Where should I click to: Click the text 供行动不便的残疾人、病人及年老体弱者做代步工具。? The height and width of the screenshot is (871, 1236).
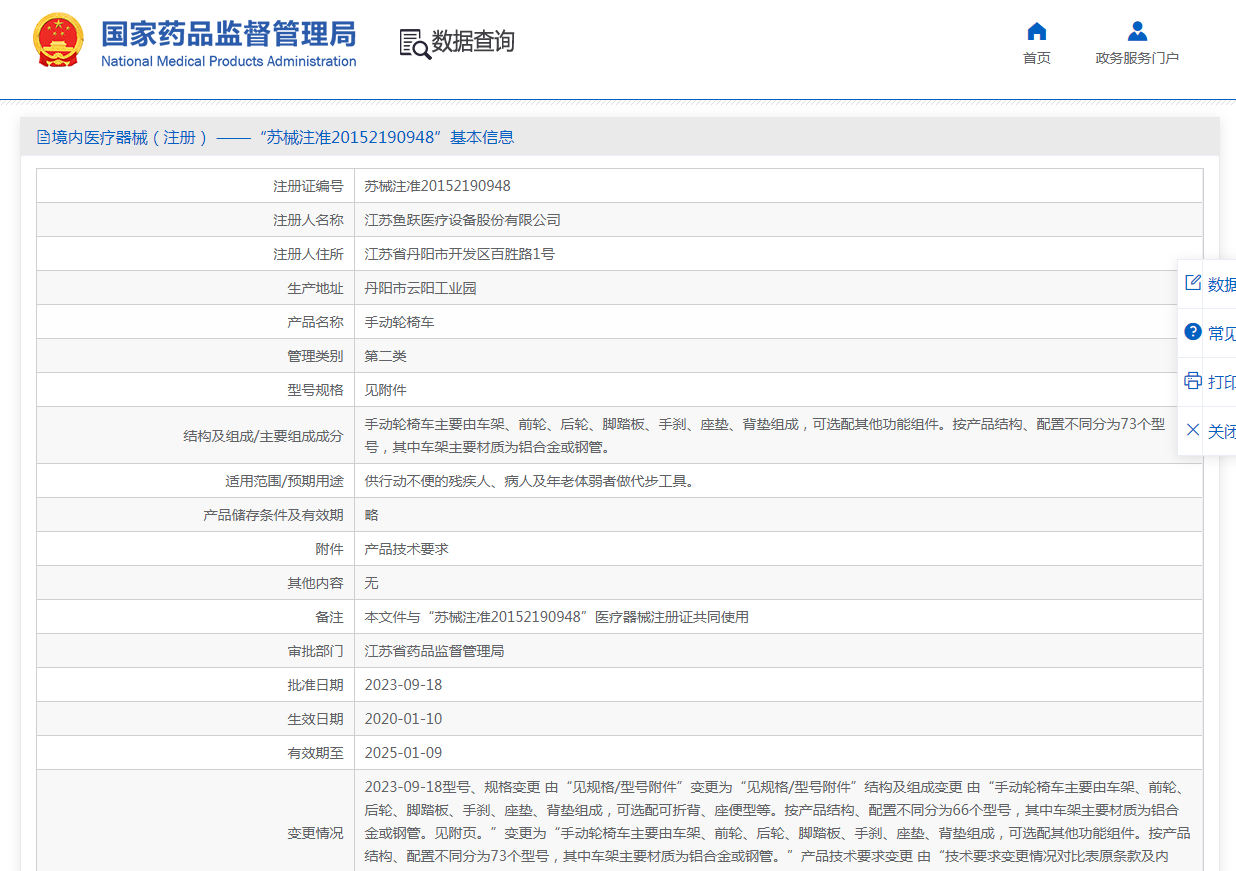point(530,481)
